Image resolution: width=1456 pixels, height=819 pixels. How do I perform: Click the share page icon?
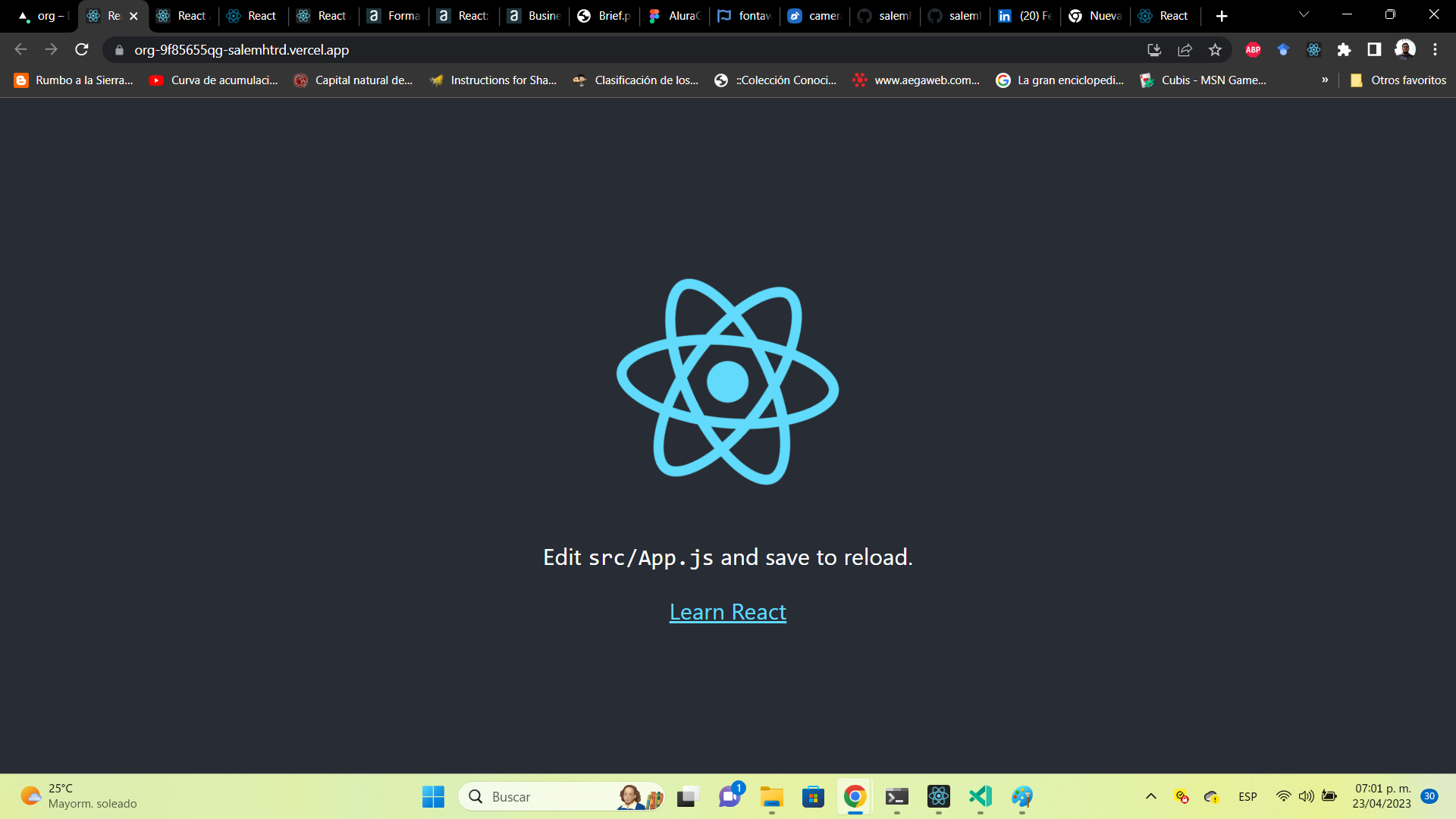tap(1185, 50)
